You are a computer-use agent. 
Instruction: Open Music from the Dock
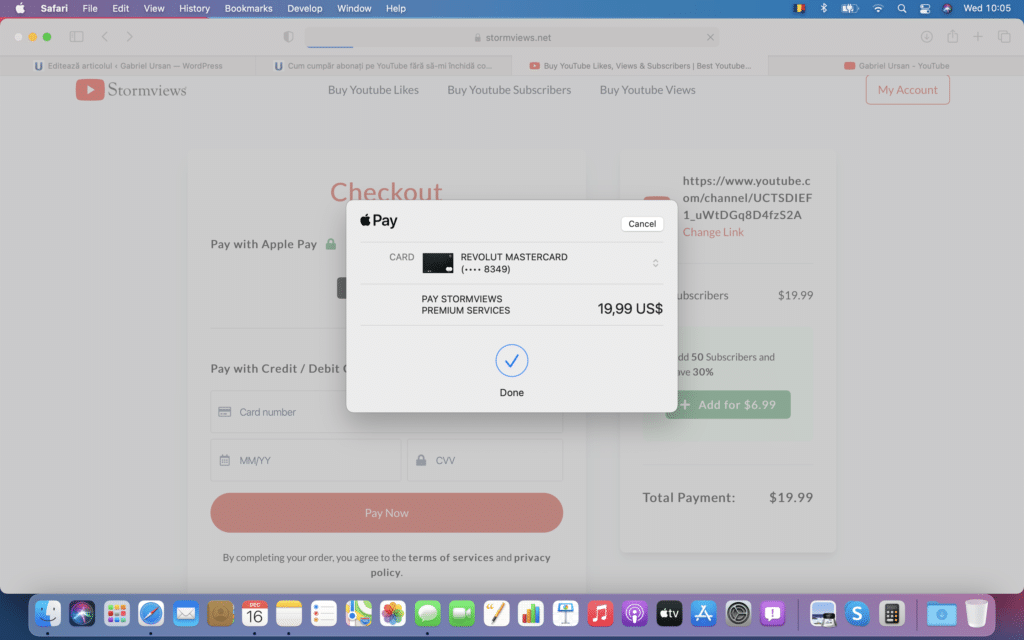point(600,614)
